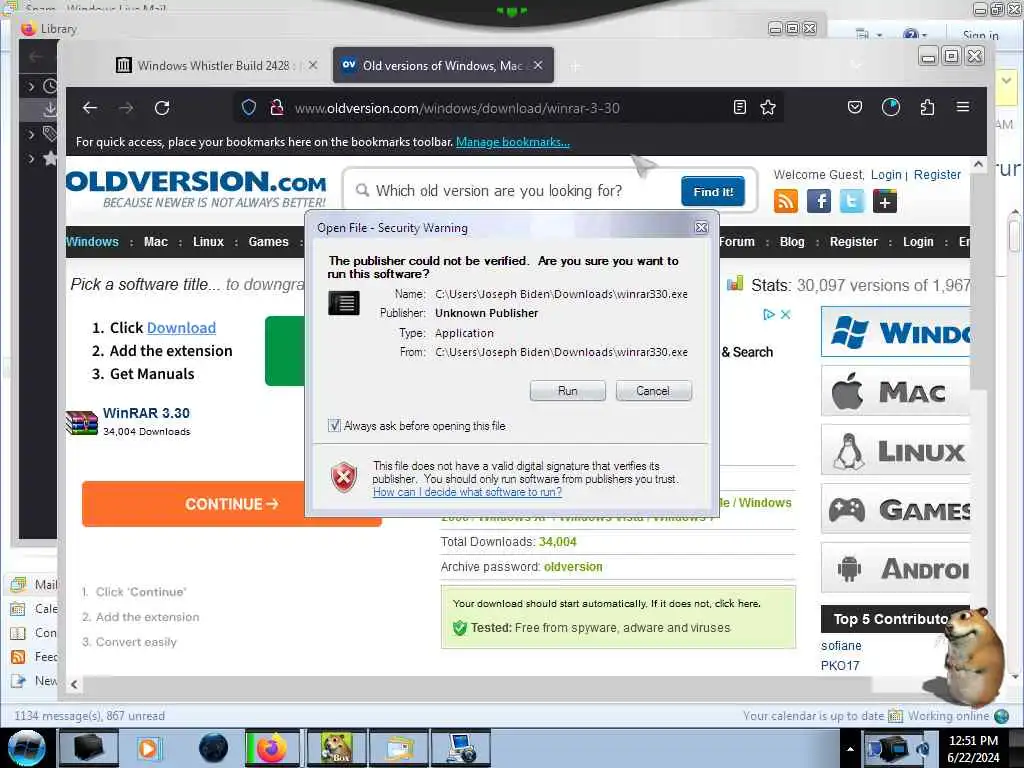
Task: Open Firefox hamburger application menu
Action: tap(963, 106)
